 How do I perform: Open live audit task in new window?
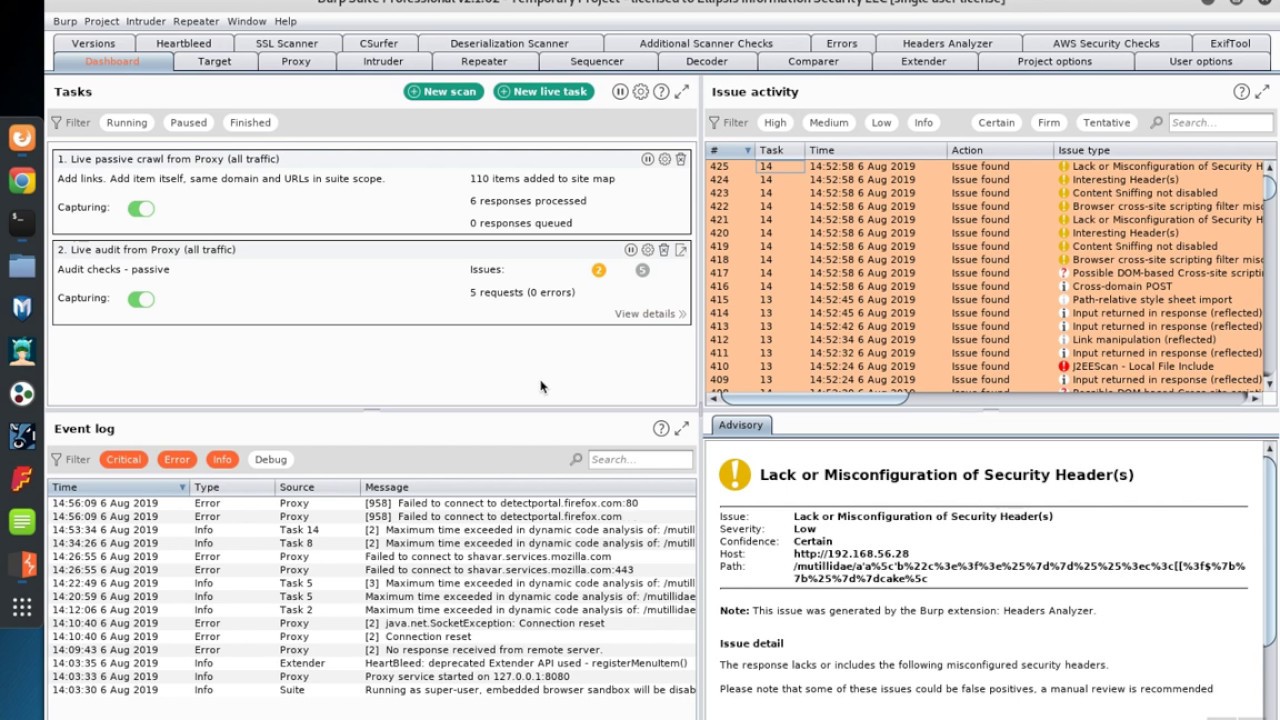point(681,250)
